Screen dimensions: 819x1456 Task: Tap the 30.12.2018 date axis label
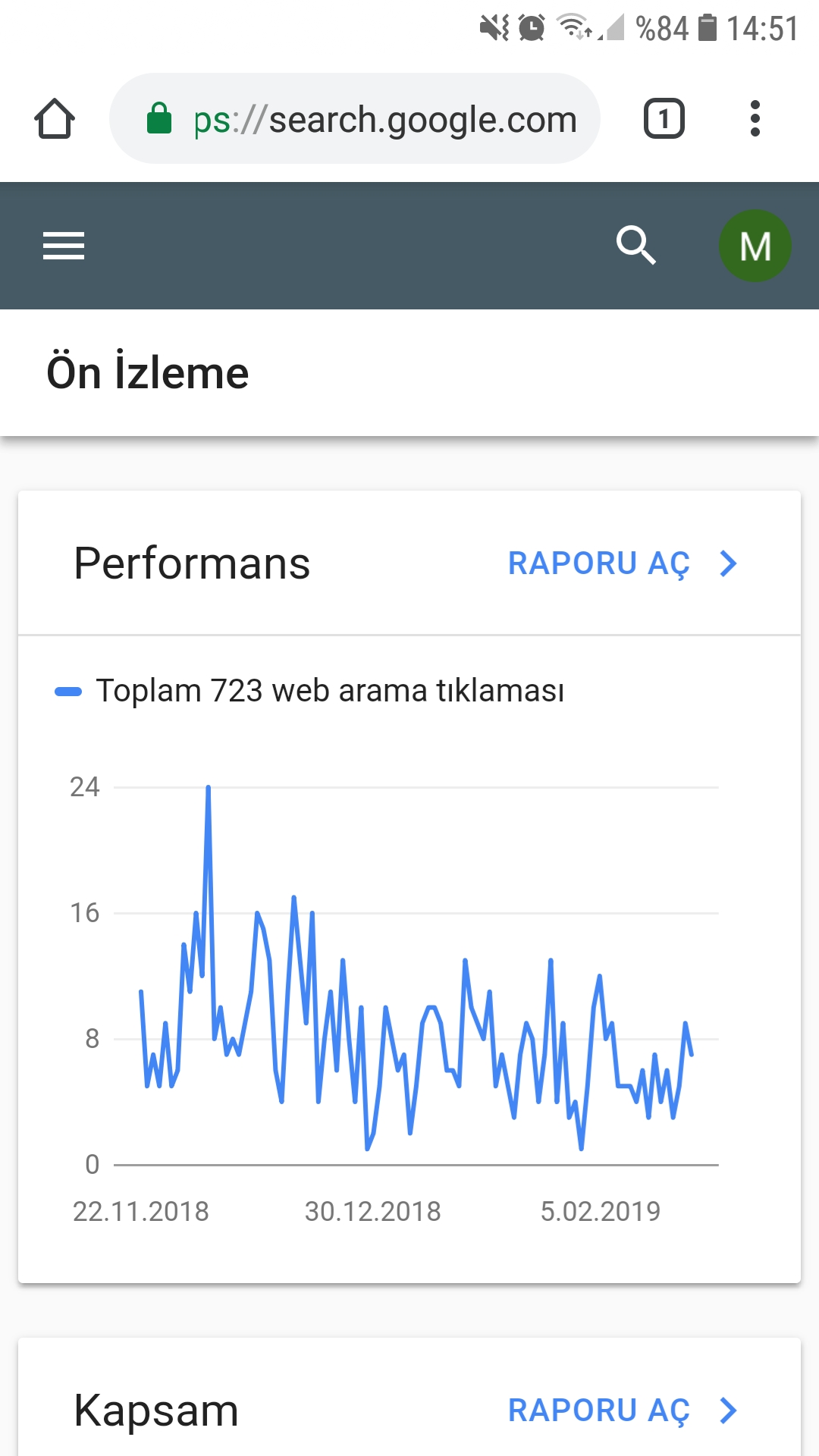tap(372, 1211)
